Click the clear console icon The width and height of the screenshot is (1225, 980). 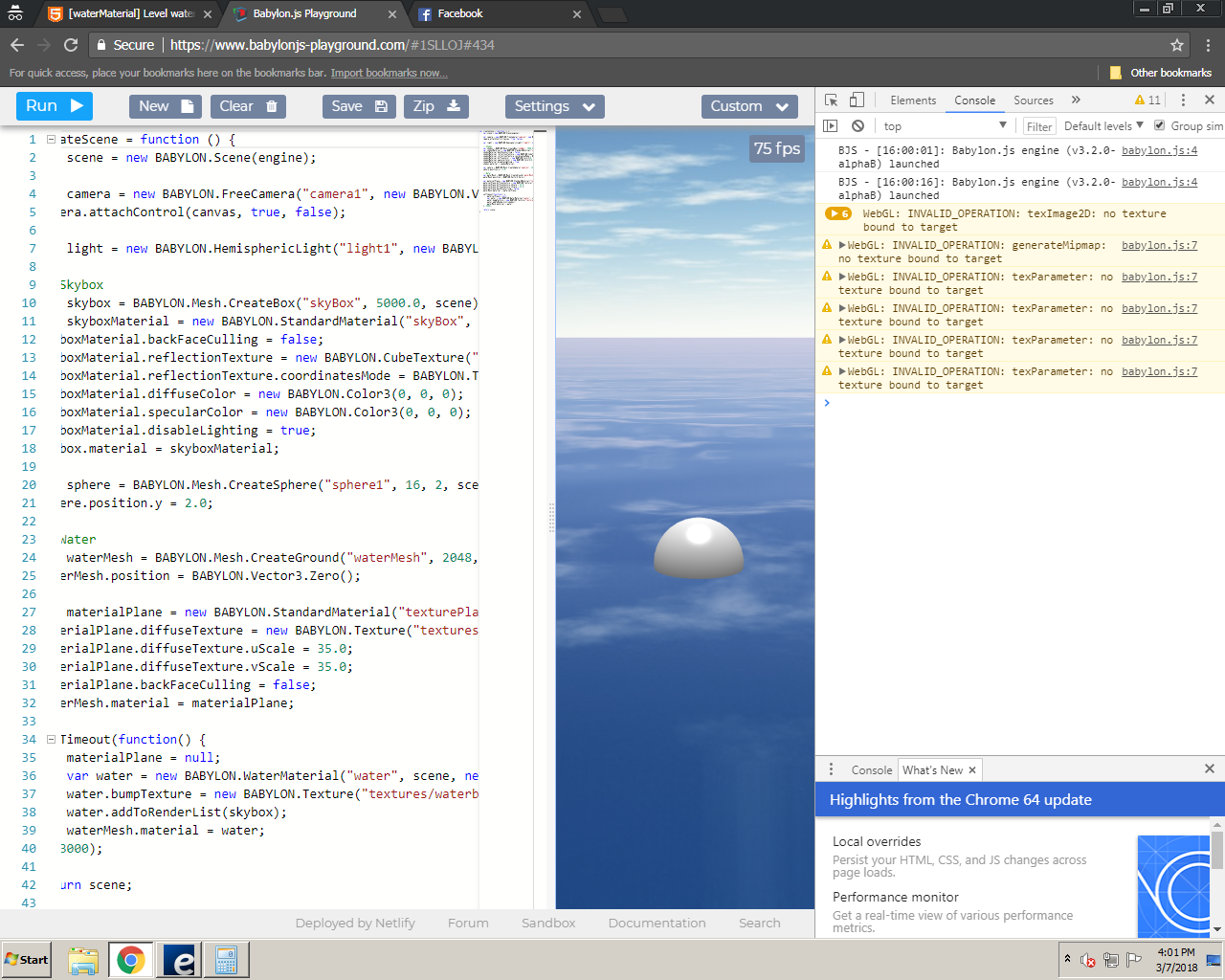(x=857, y=126)
